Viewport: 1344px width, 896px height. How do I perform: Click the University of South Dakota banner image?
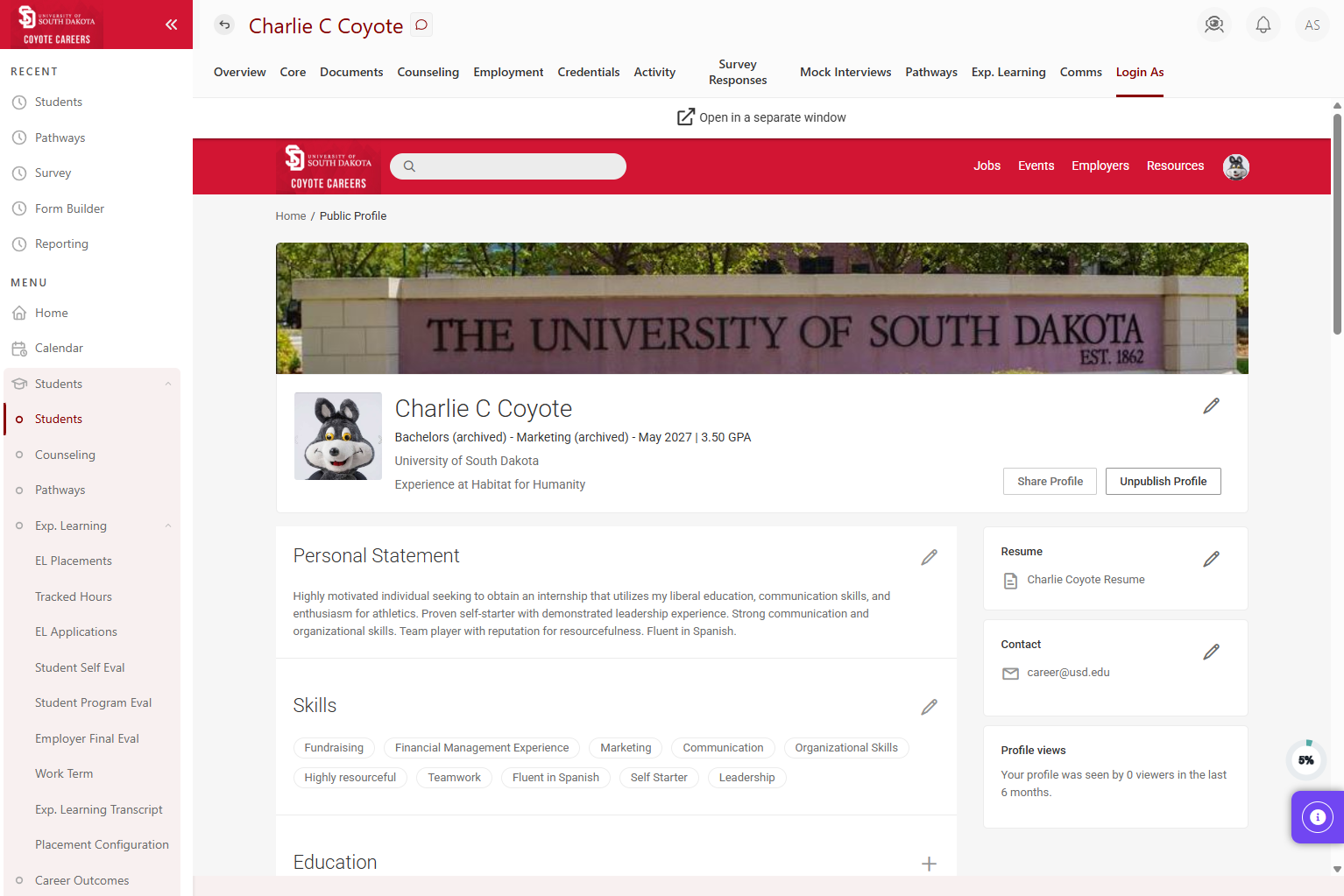tap(761, 308)
